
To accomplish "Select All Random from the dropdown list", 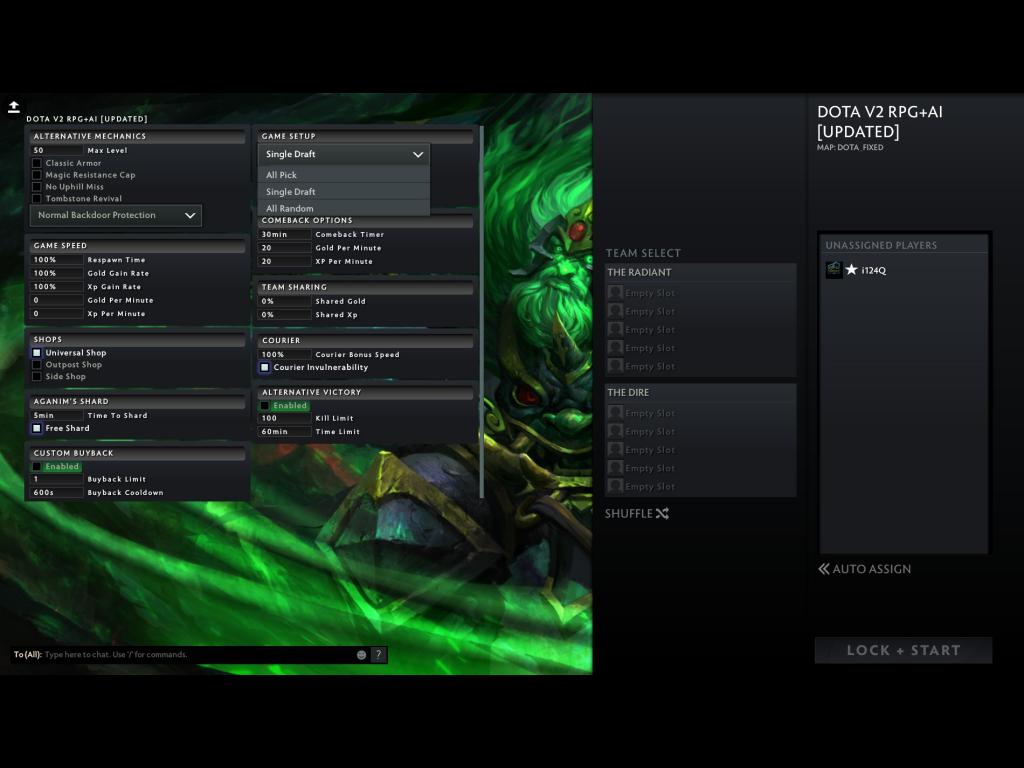I will pos(344,208).
